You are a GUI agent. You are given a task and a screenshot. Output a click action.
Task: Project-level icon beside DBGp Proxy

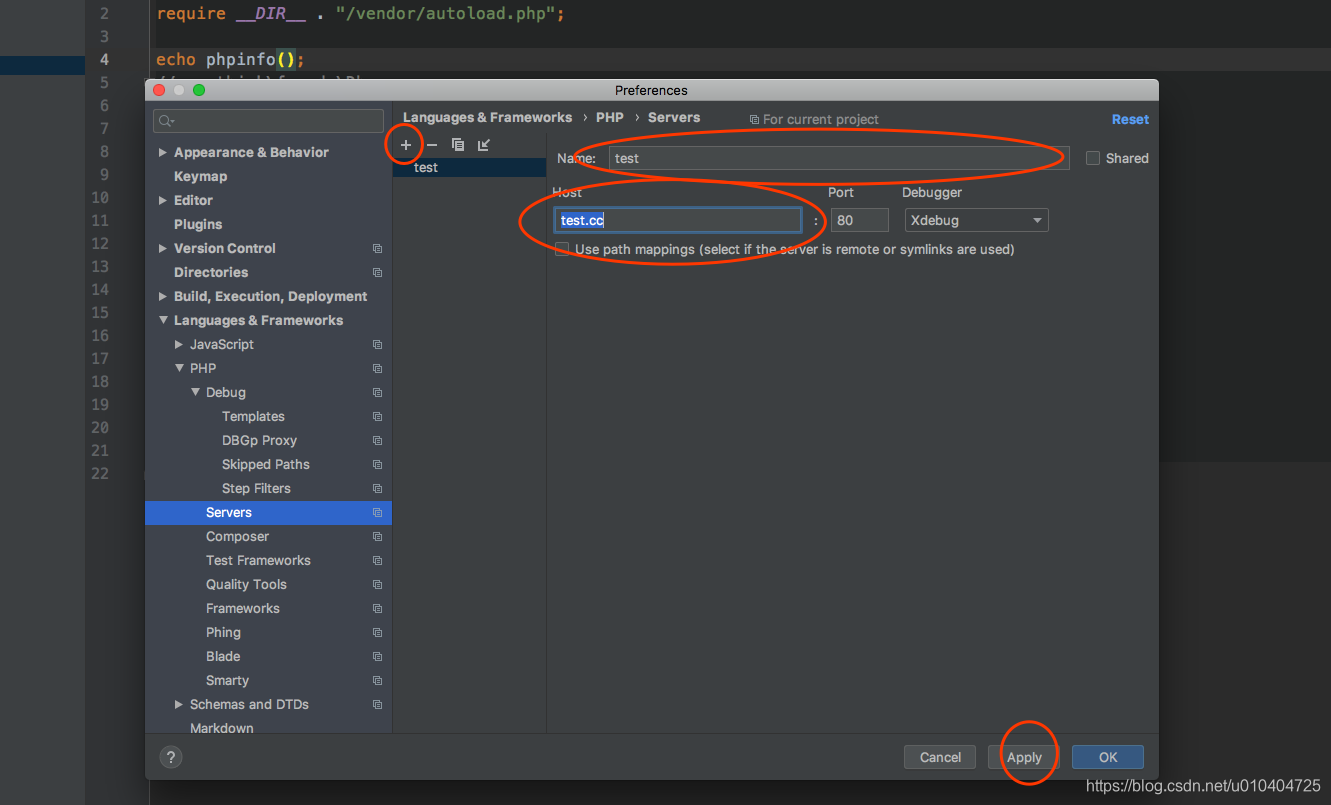tap(377, 440)
